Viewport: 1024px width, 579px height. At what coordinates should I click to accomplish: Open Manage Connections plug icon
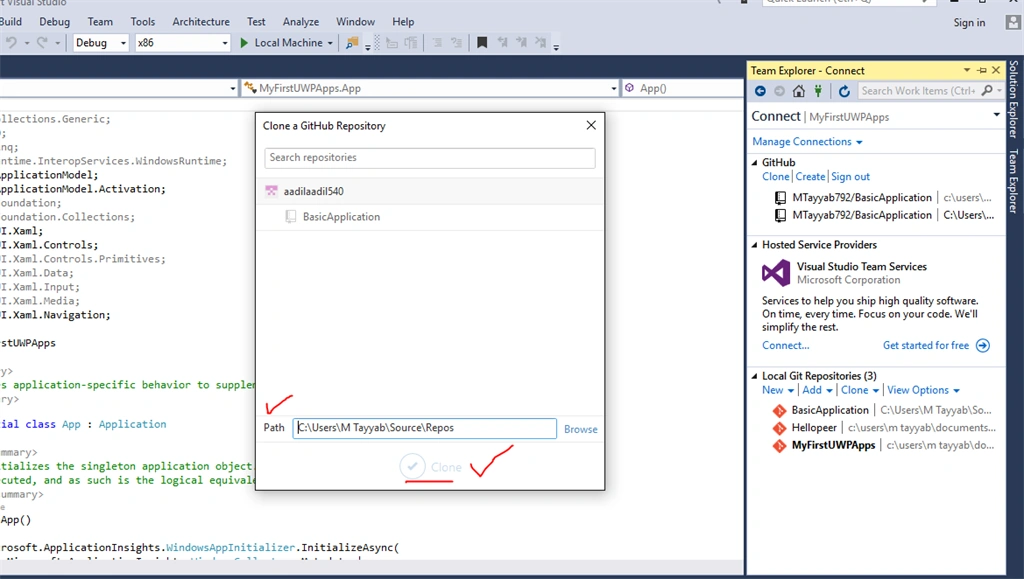point(818,91)
